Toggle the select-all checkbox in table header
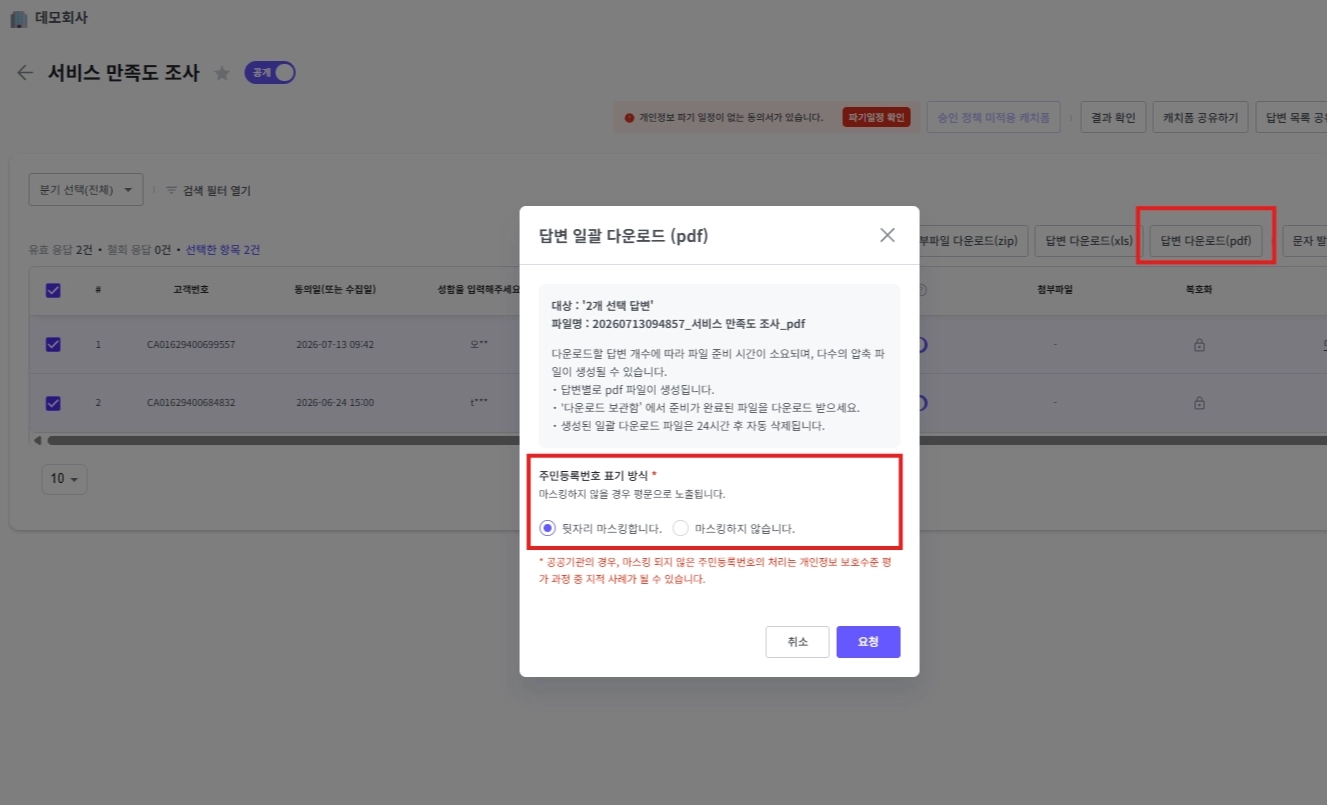This screenshot has height=805, width=1327. 53,290
